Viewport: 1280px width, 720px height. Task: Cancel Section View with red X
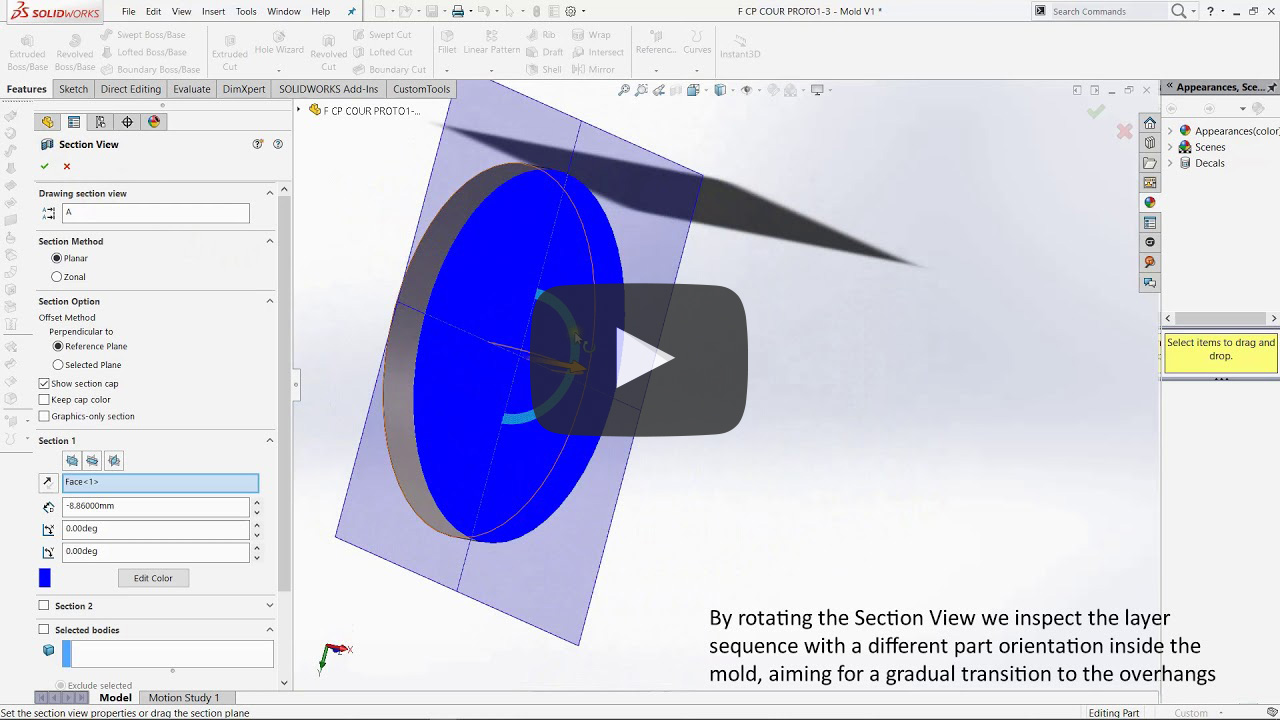[67, 166]
